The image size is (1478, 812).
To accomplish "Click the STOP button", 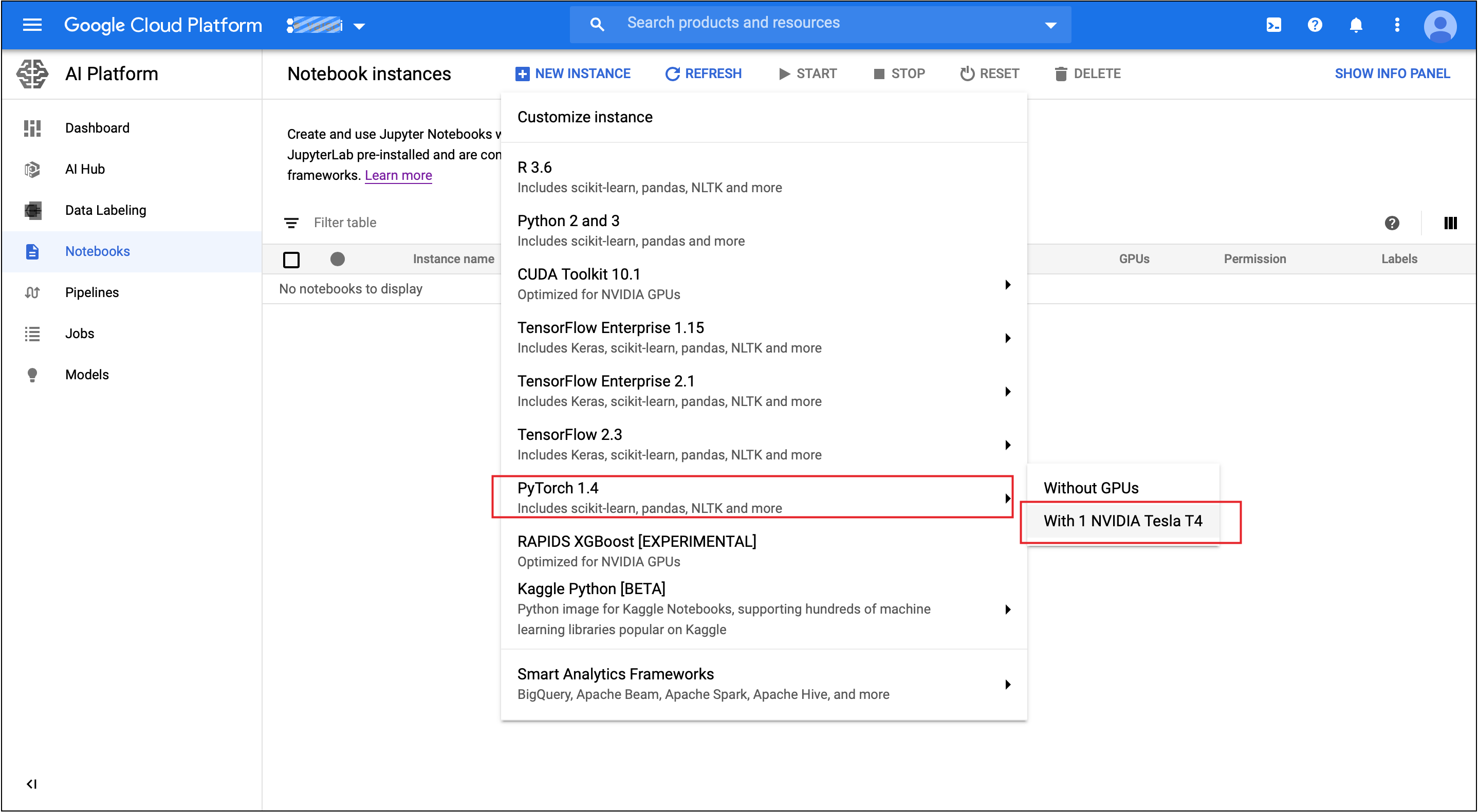I will click(x=899, y=73).
